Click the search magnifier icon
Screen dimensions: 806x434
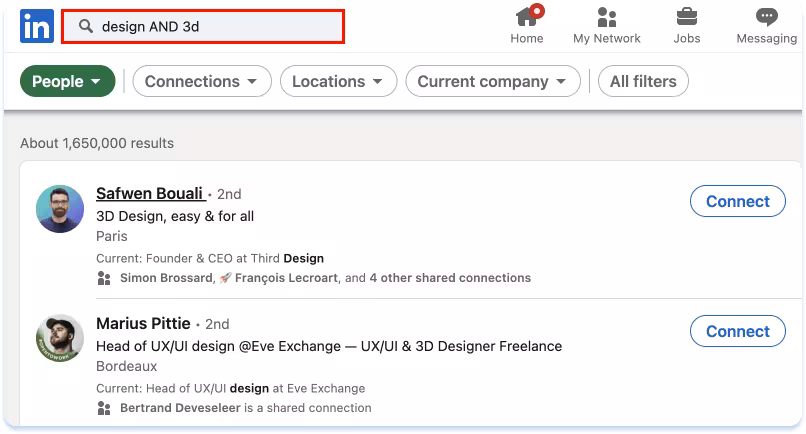(x=86, y=27)
